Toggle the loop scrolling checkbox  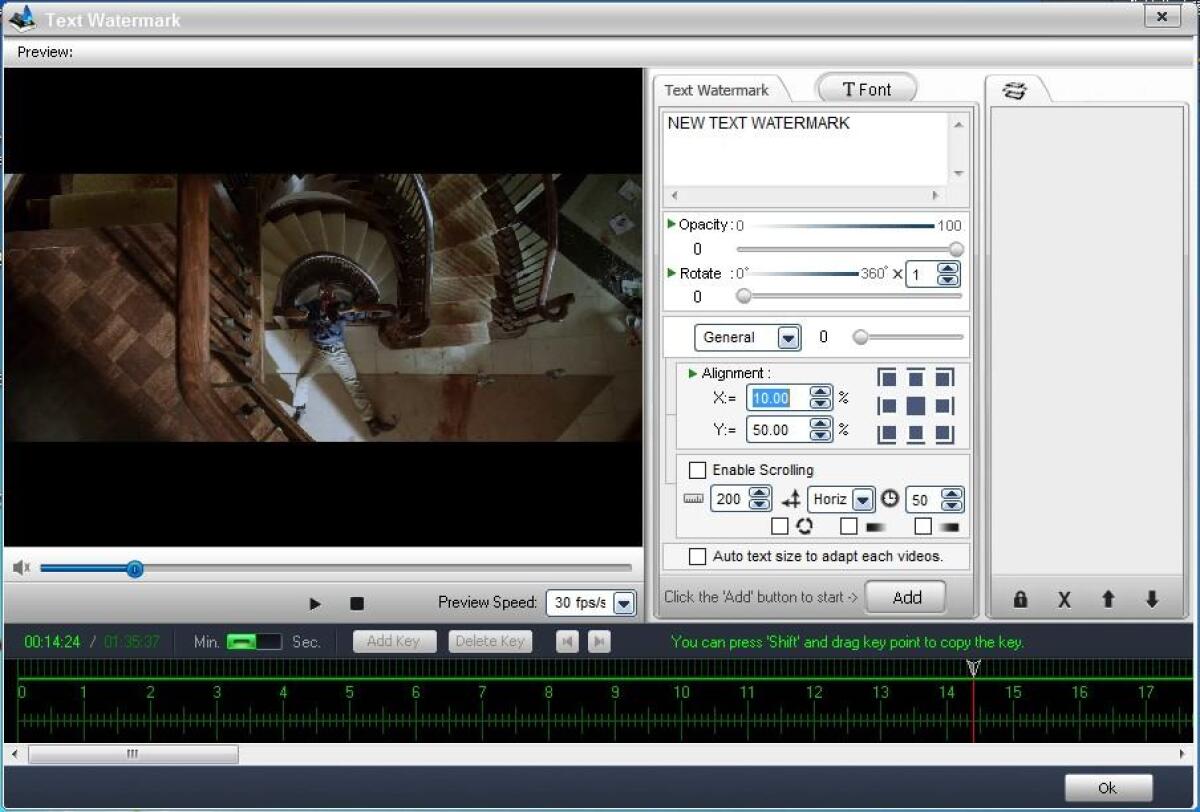(781, 525)
